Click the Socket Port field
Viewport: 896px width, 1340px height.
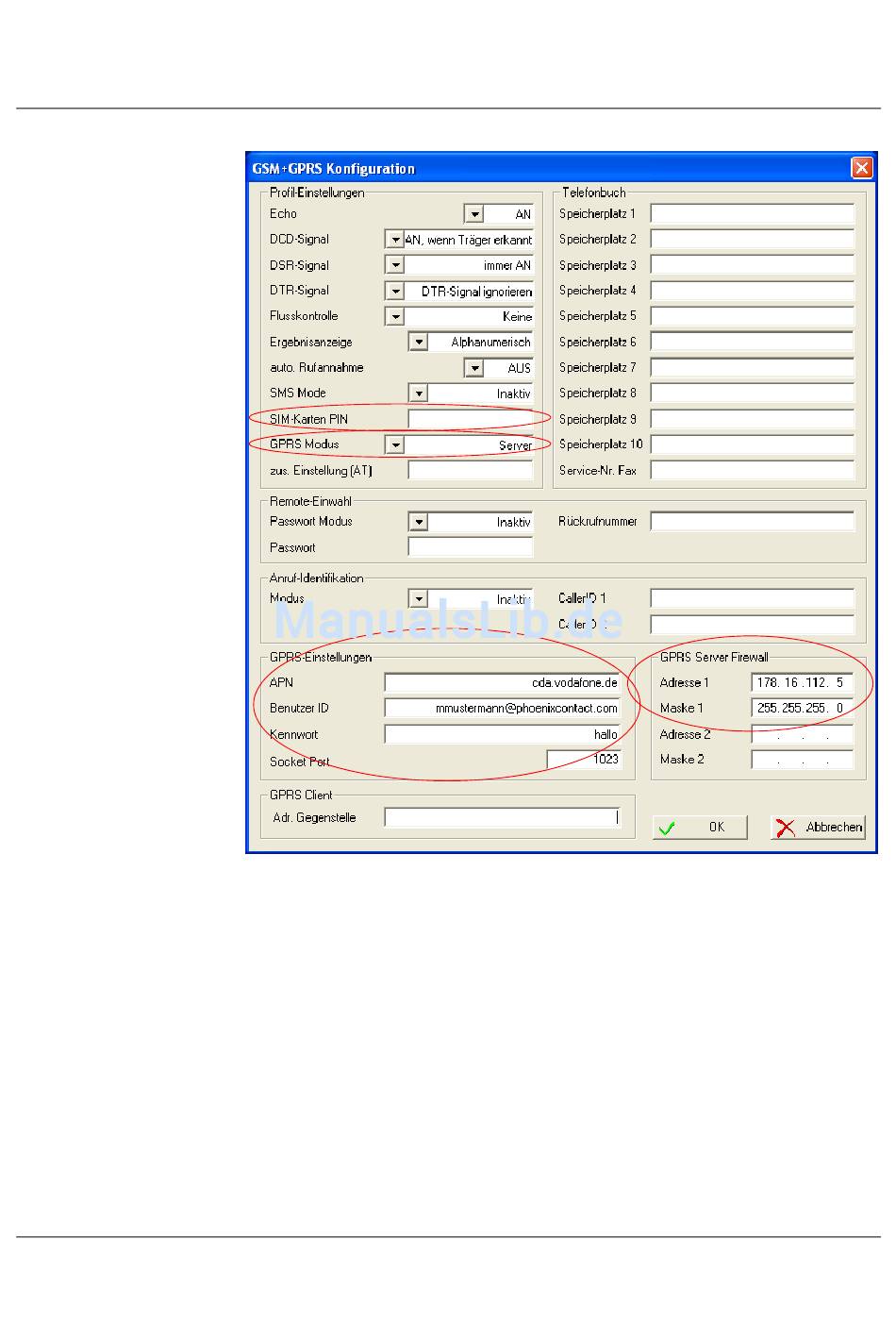click(x=584, y=760)
